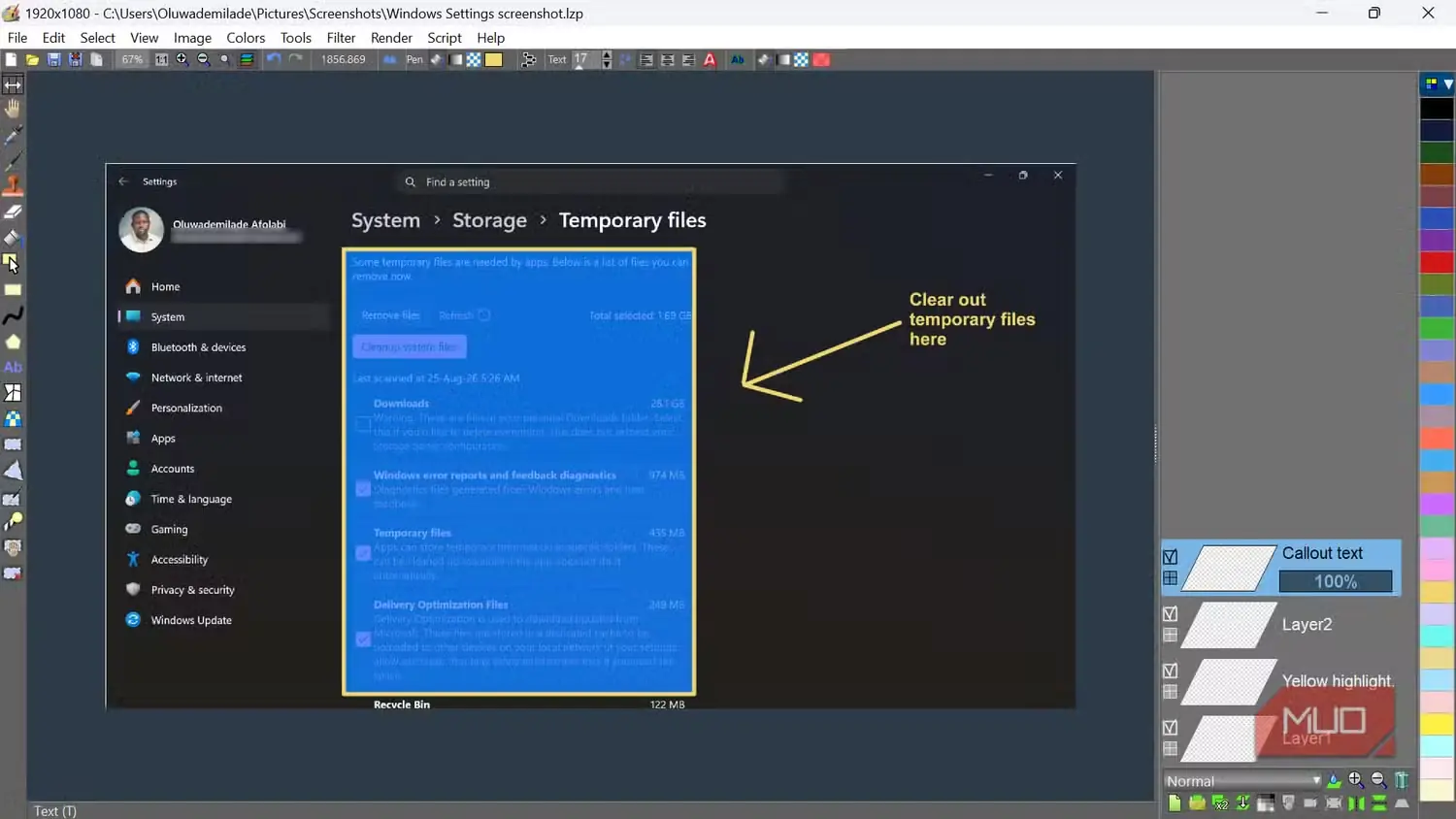Add a new layer
The image size is (1456, 819).
[x=1175, y=803]
